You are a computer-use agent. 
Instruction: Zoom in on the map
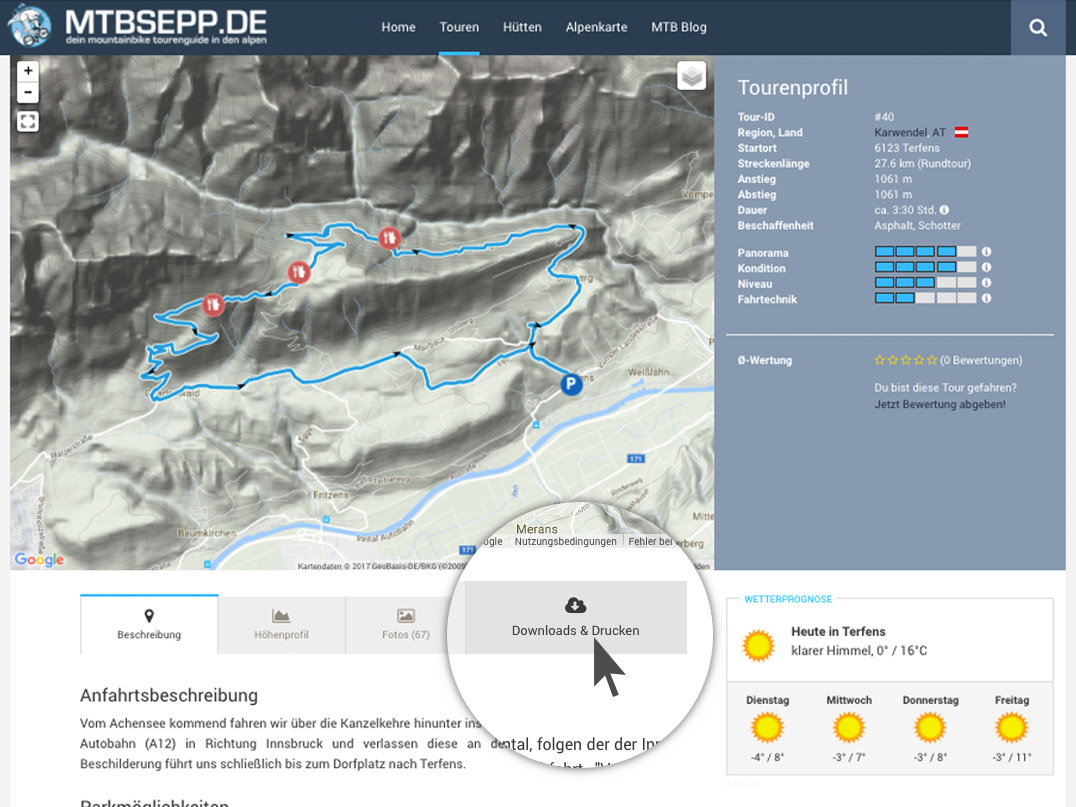[28, 71]
